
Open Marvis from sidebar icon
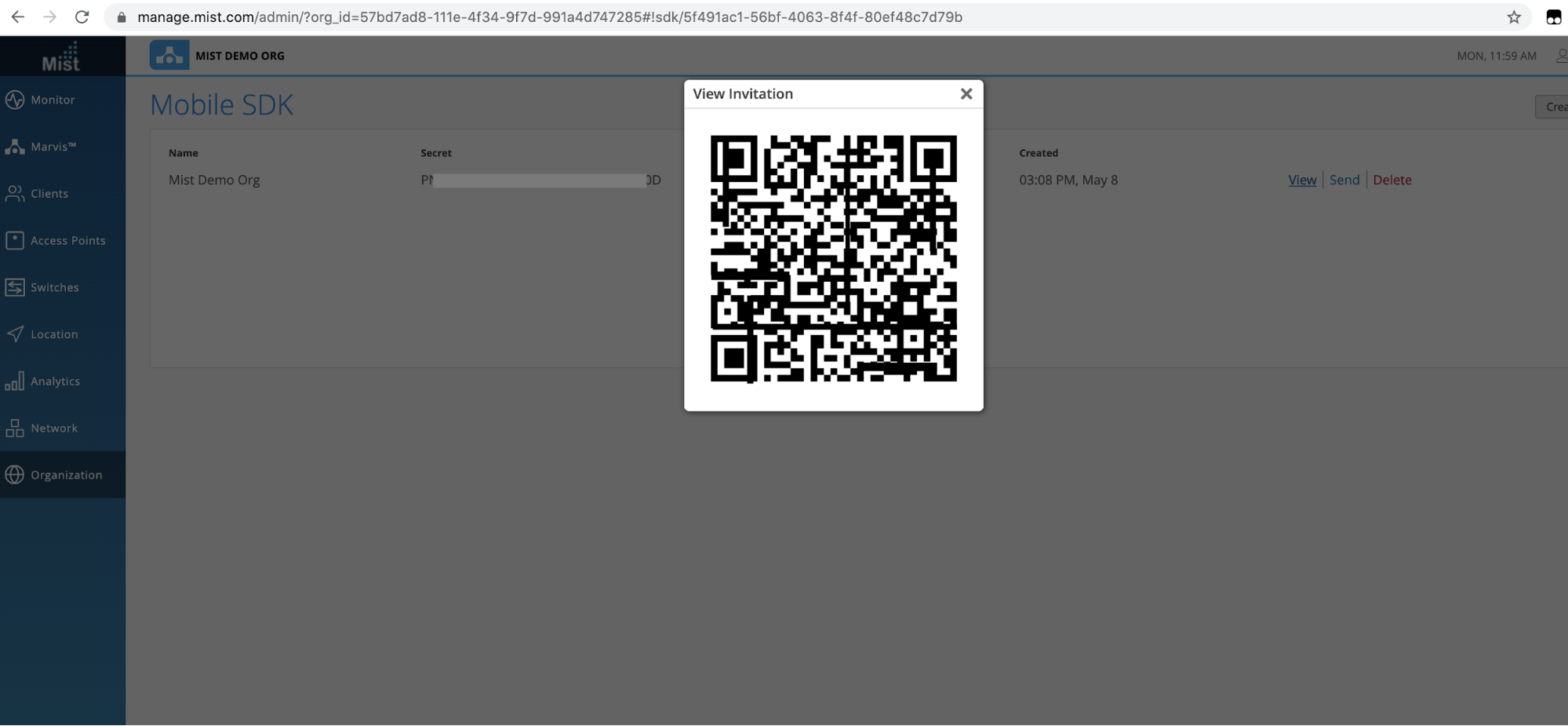pos(15,147)
